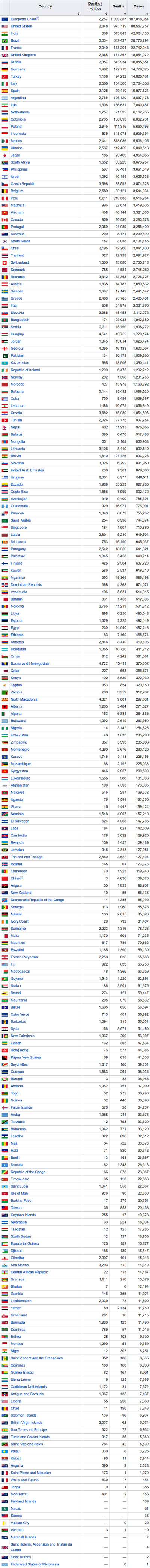Click the United States flag icon

coord(5,26)
